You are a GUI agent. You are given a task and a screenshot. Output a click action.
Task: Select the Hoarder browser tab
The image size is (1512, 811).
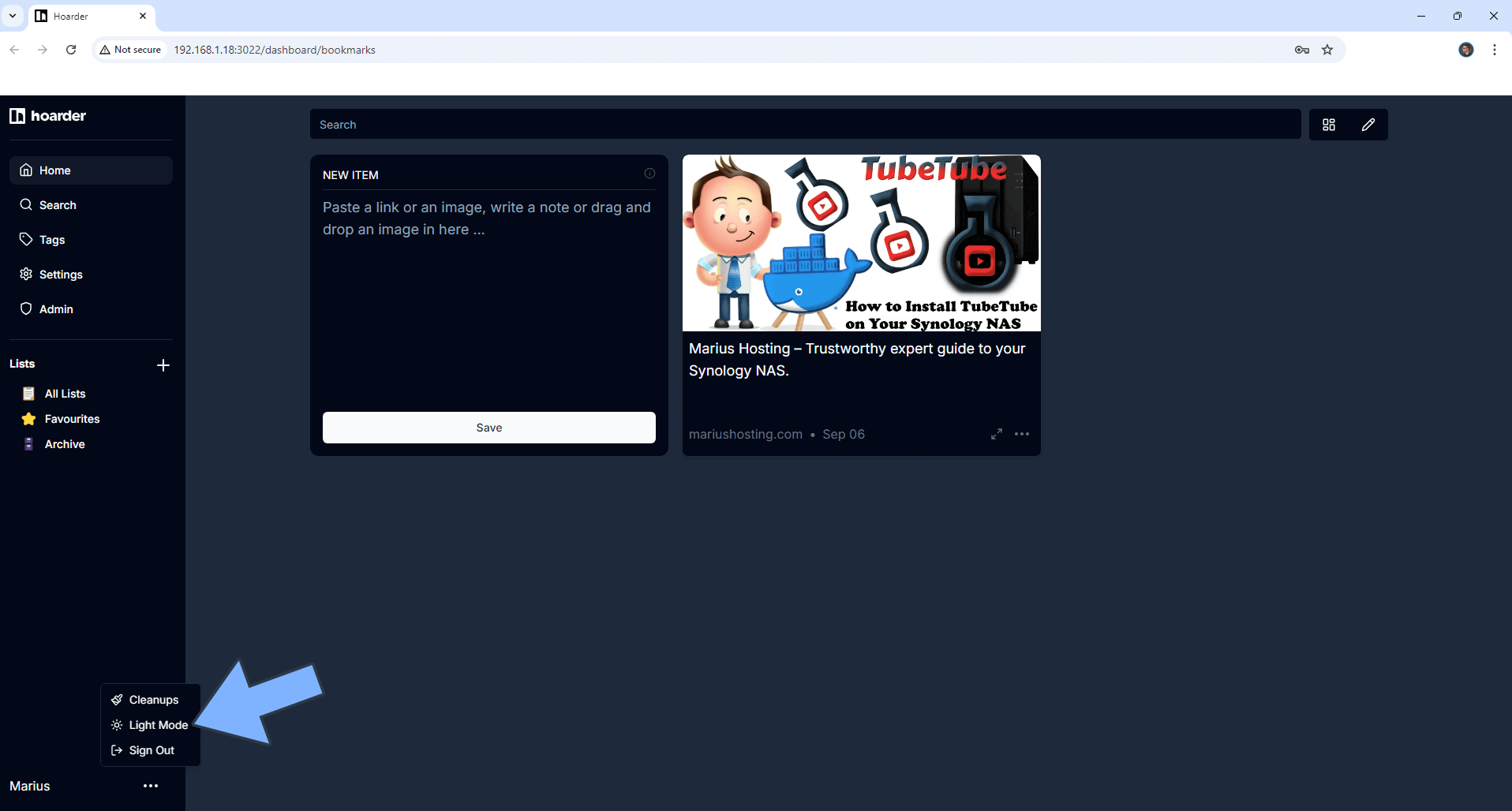(92, 16)
